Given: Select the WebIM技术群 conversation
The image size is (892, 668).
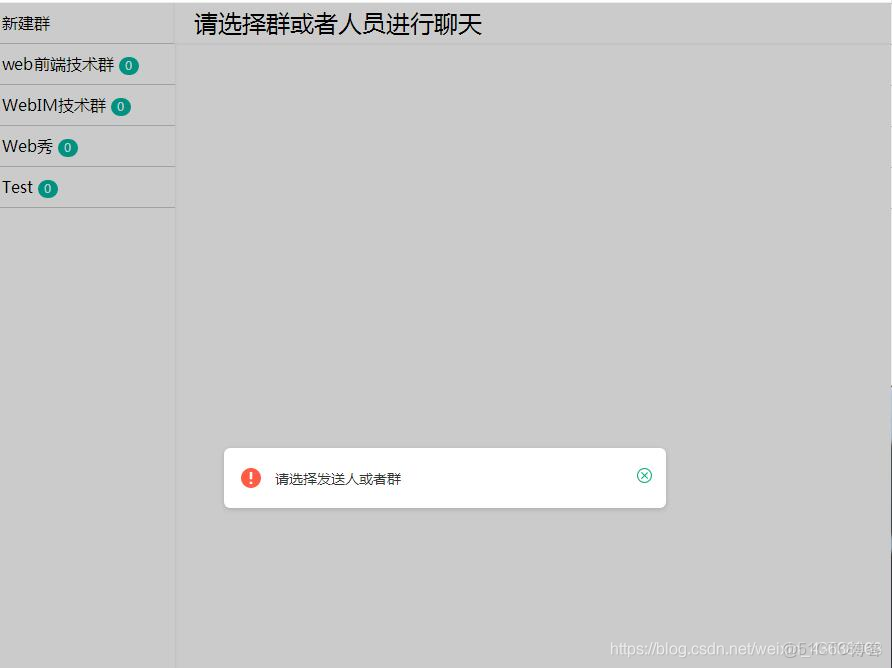Looking at the screenshot, I should [x=55, y=105].
